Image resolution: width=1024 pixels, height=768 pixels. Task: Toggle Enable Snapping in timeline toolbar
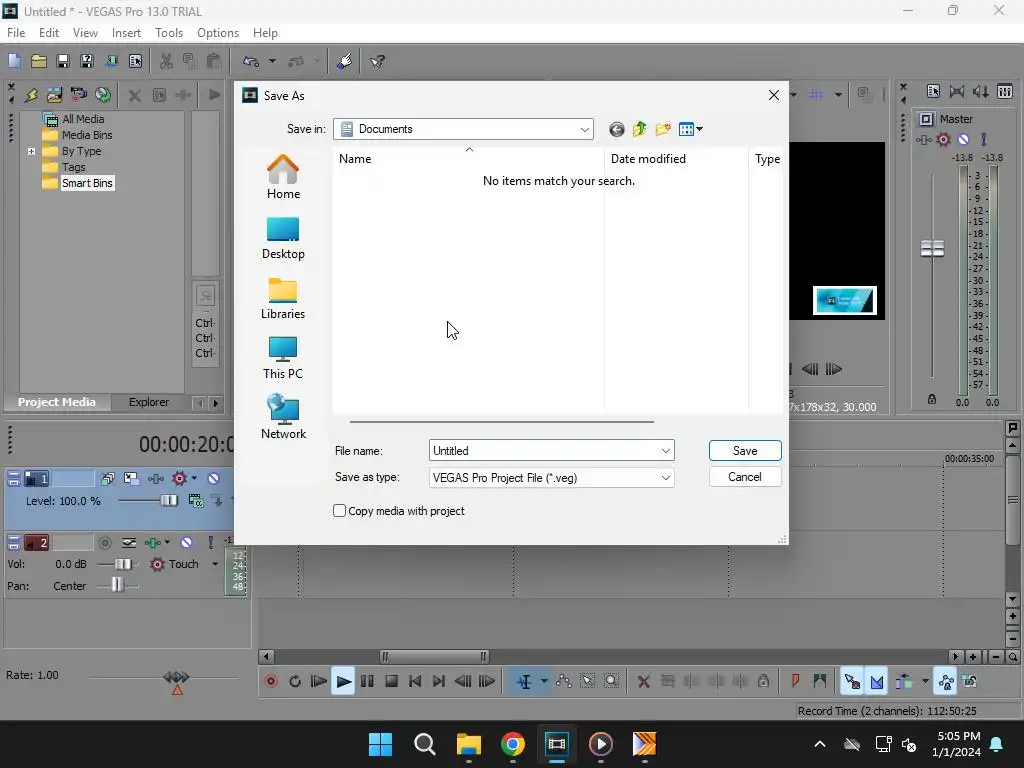852,682
